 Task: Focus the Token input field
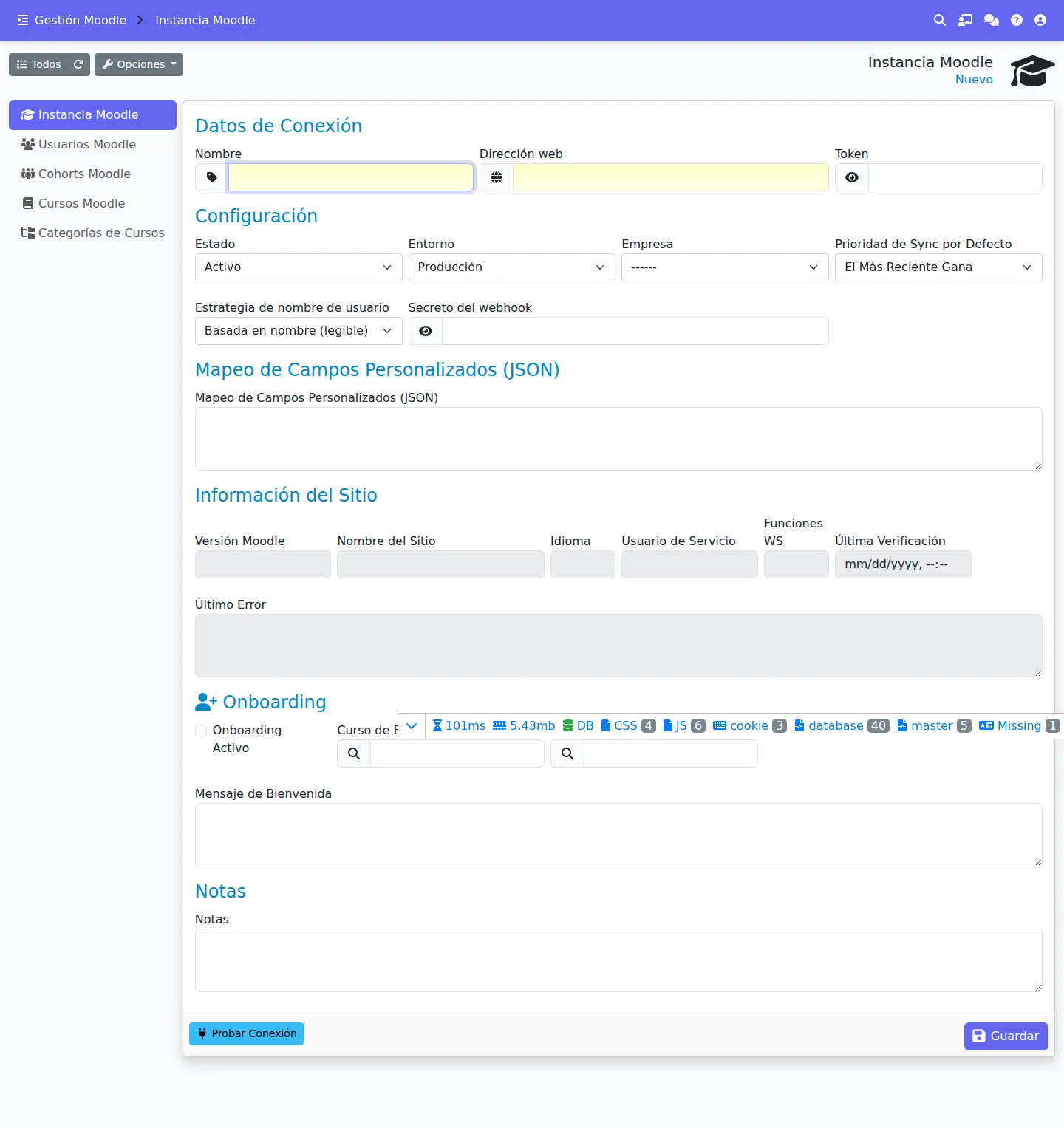tap(955, 177)
